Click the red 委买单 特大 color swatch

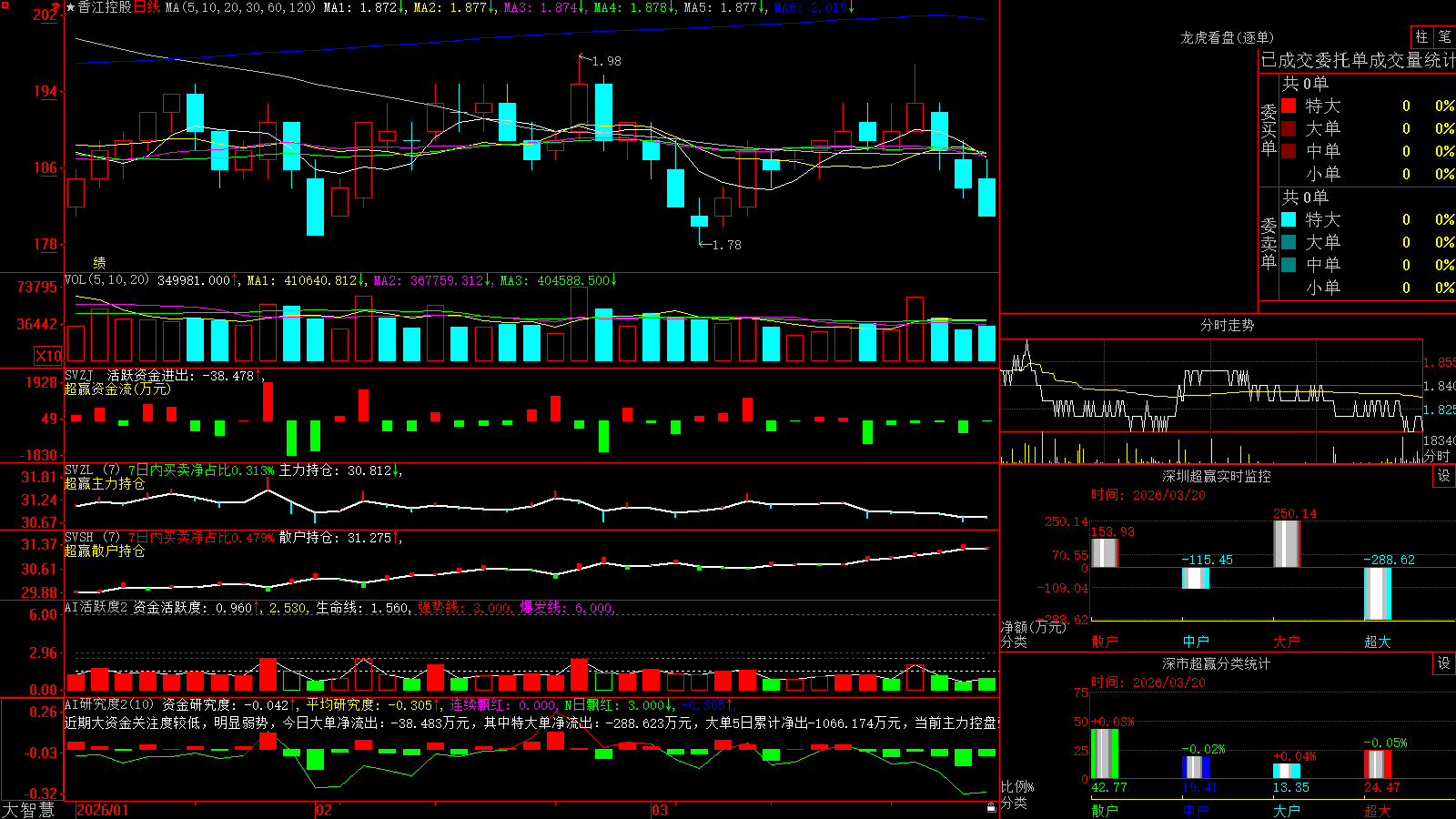tap(1289, 106)
